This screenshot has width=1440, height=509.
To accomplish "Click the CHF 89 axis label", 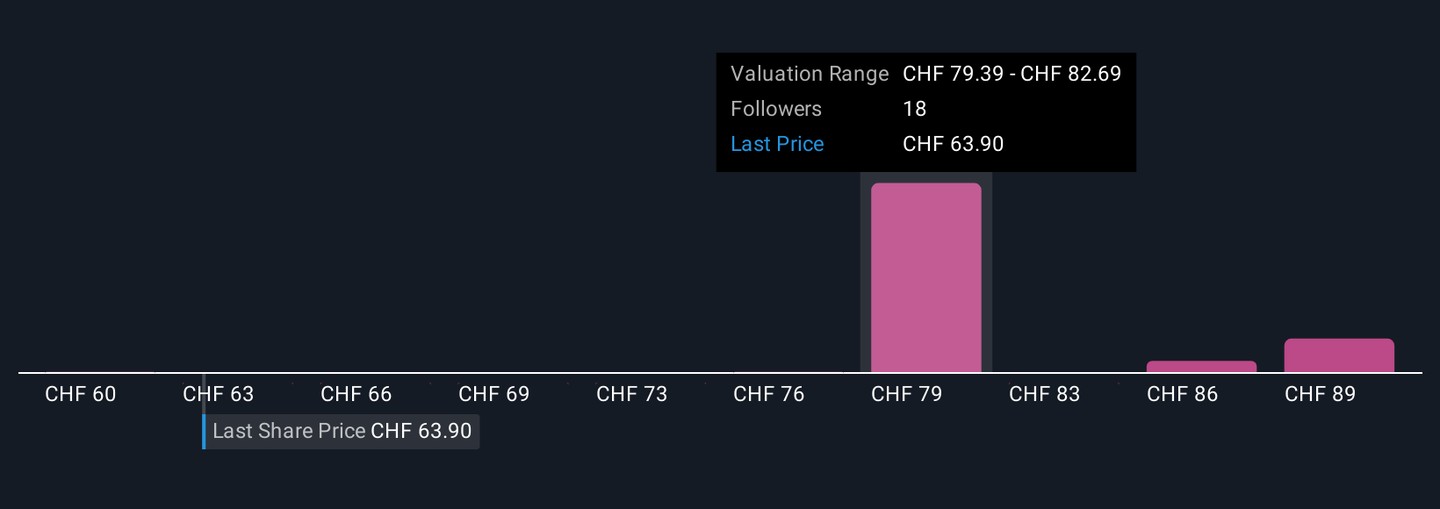I will coord(1320,394).
